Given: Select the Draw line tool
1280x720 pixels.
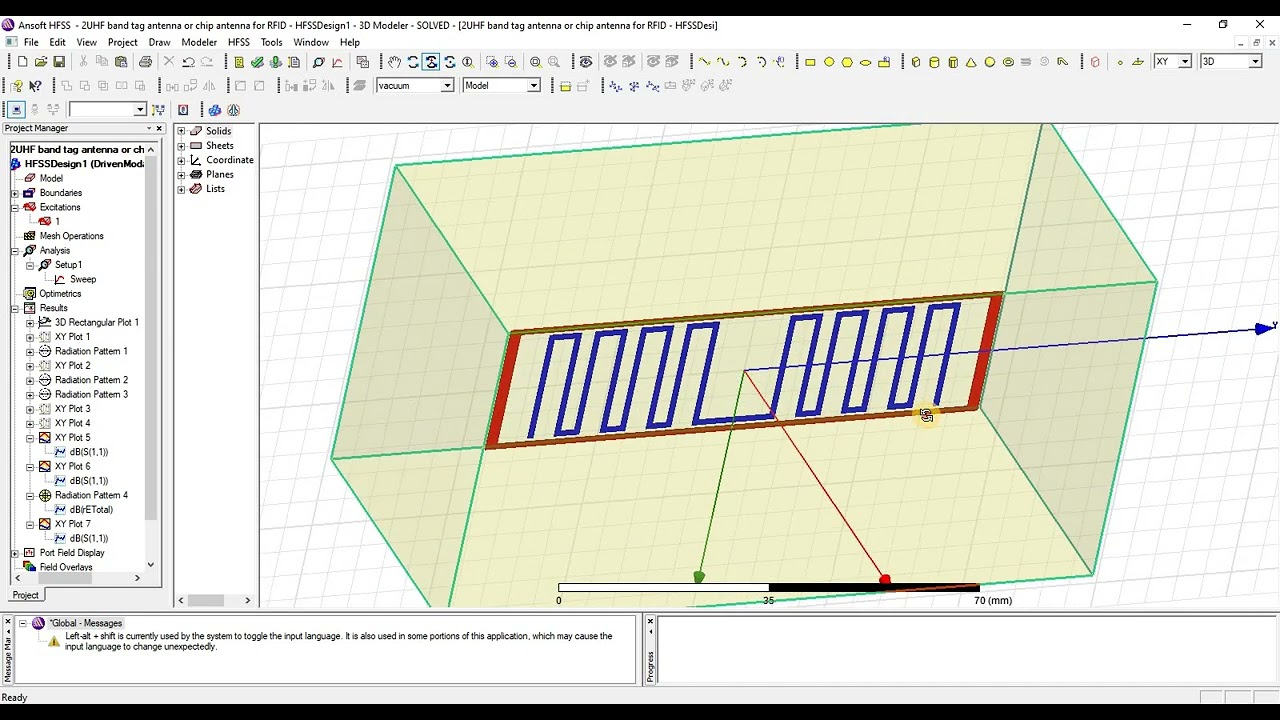Looking at the screenshot, I should coord(705,62).
